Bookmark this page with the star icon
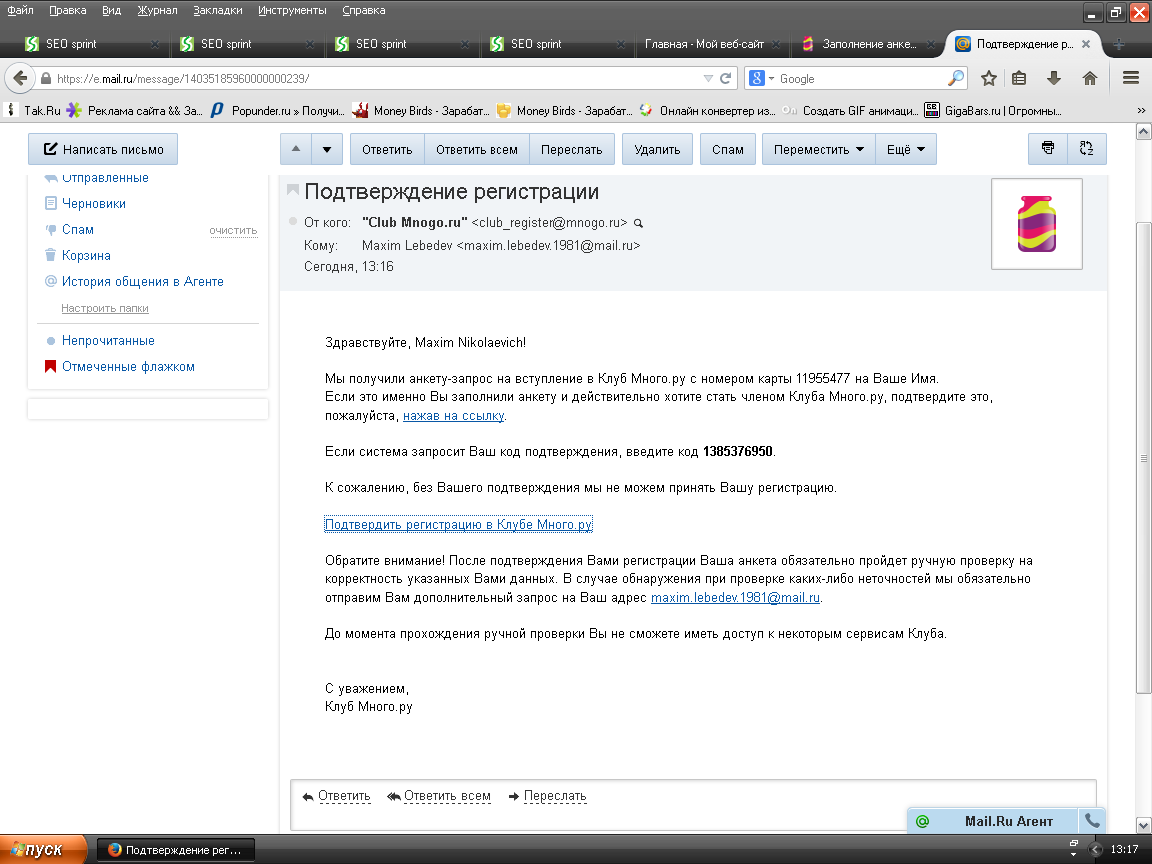Screen dimensions: 1152x864 point(989,78)
